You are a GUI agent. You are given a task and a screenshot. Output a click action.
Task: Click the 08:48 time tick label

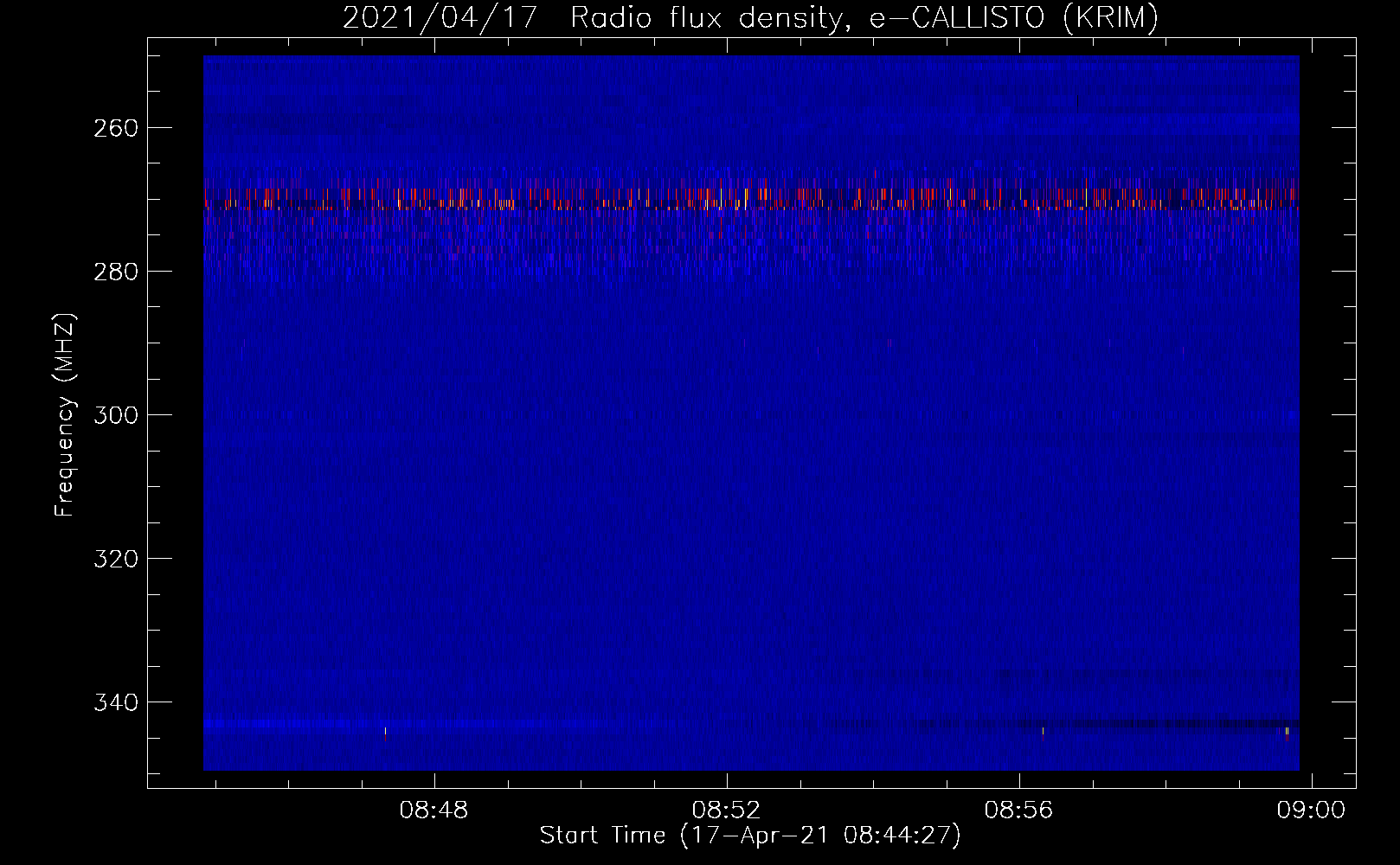click(433, 811)
